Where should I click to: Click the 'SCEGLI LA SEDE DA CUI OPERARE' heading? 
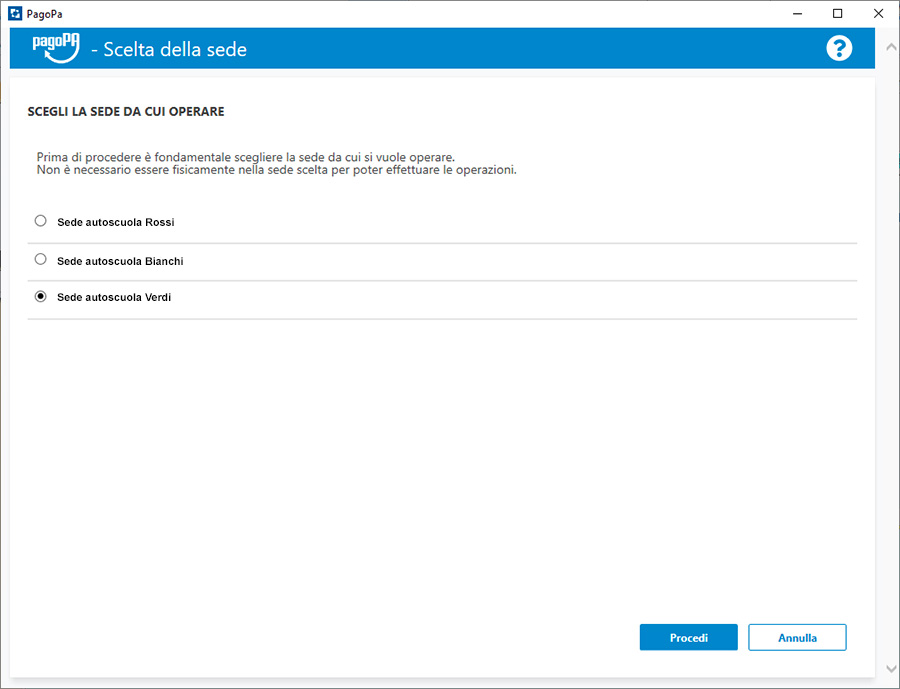pyautogui.click(x=126, y=112)
